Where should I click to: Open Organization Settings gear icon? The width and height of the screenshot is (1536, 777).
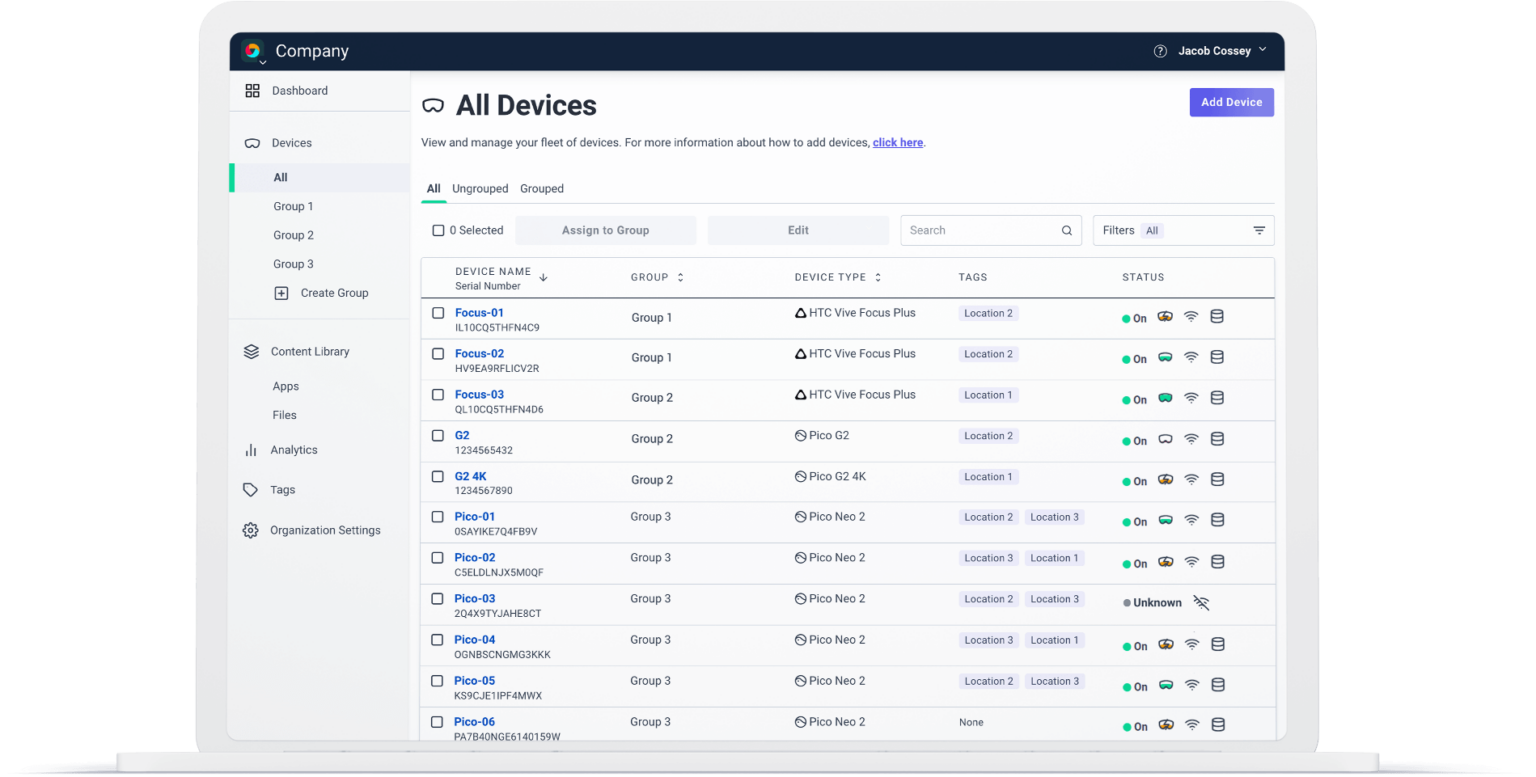250,530
